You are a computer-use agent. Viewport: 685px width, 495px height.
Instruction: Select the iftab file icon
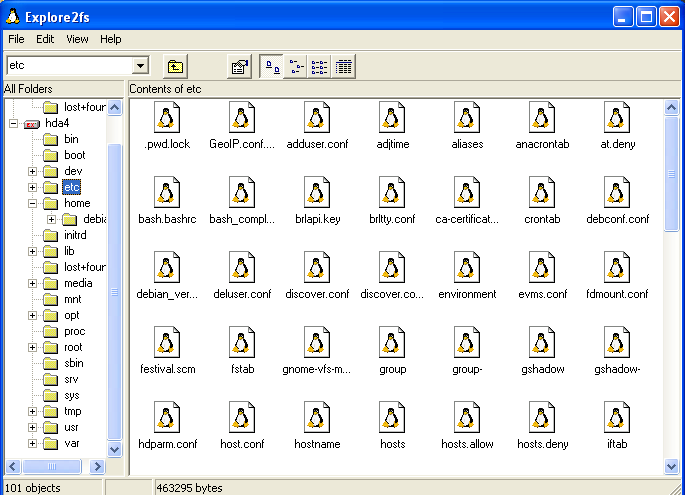pyautogui.click(x=617, y=417)
